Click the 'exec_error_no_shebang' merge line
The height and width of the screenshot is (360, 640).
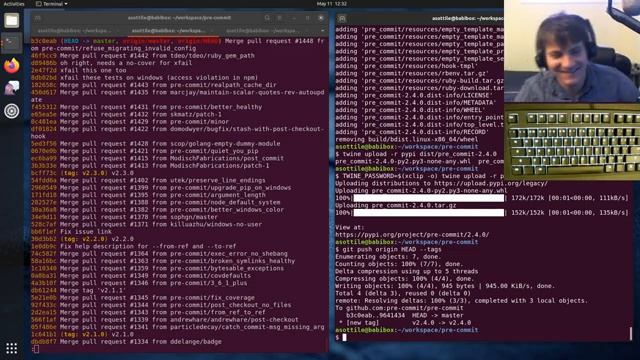pyautogui.click(x=159, y=254)
